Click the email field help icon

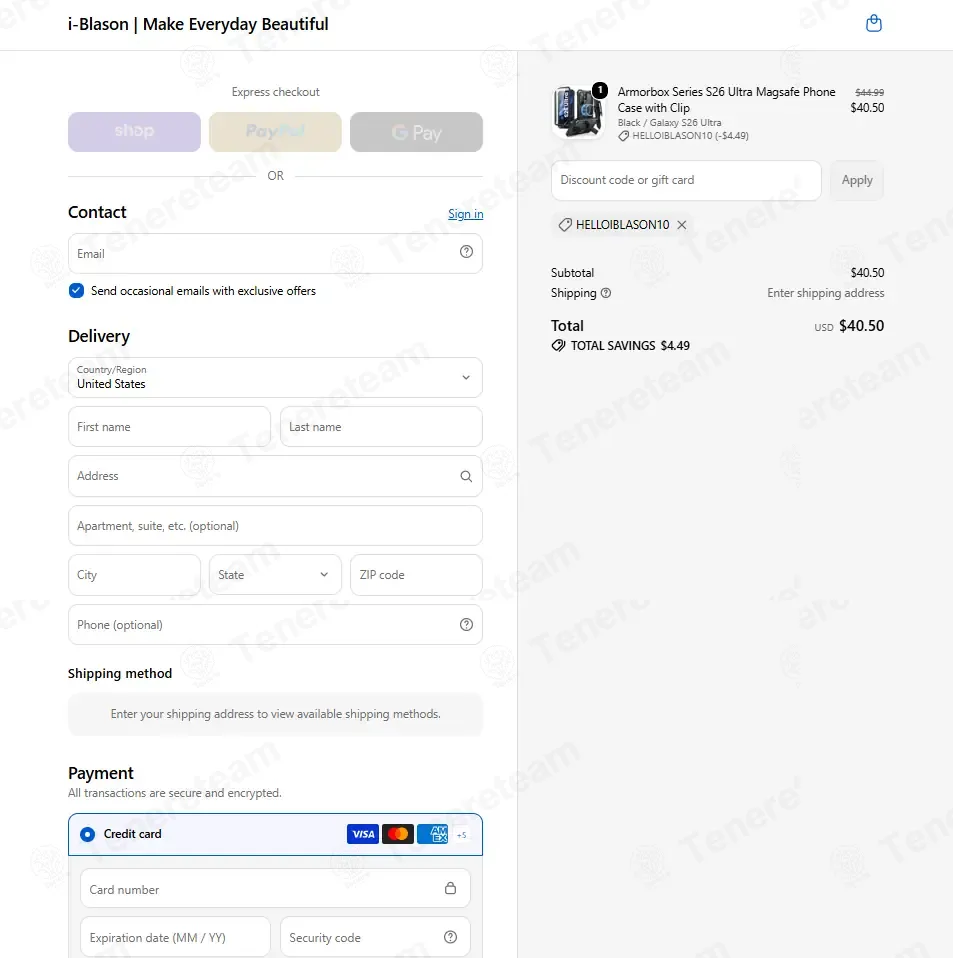(x=466, y=252)
